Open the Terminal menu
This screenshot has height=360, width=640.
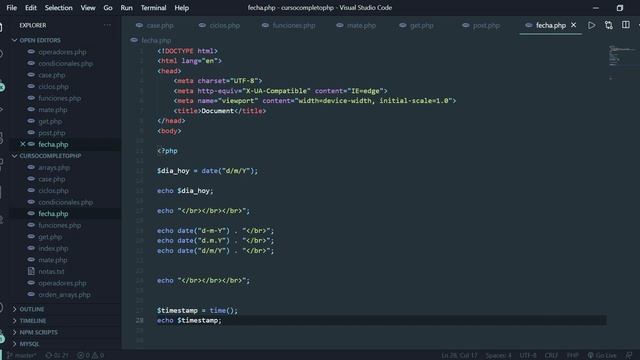(x=153, y=8)
